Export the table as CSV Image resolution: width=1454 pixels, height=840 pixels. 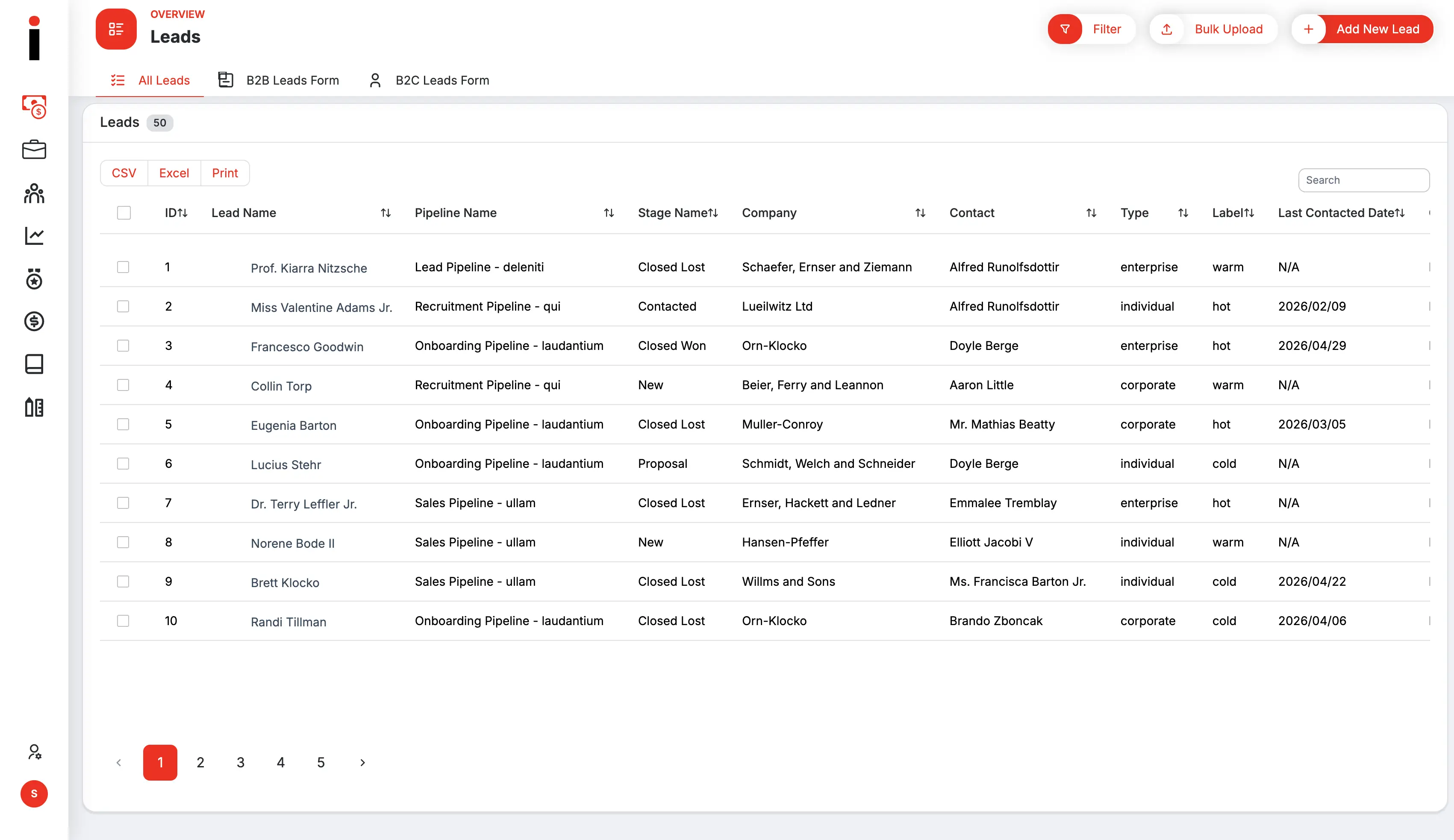tap(124, 173)
